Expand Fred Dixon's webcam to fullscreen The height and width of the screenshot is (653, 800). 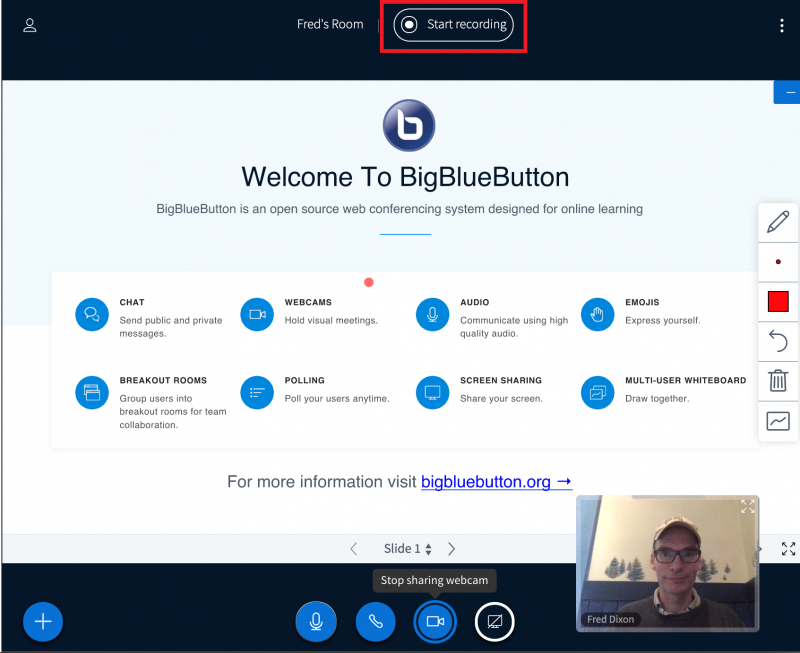pyautogui.click(x=747, y=507)
